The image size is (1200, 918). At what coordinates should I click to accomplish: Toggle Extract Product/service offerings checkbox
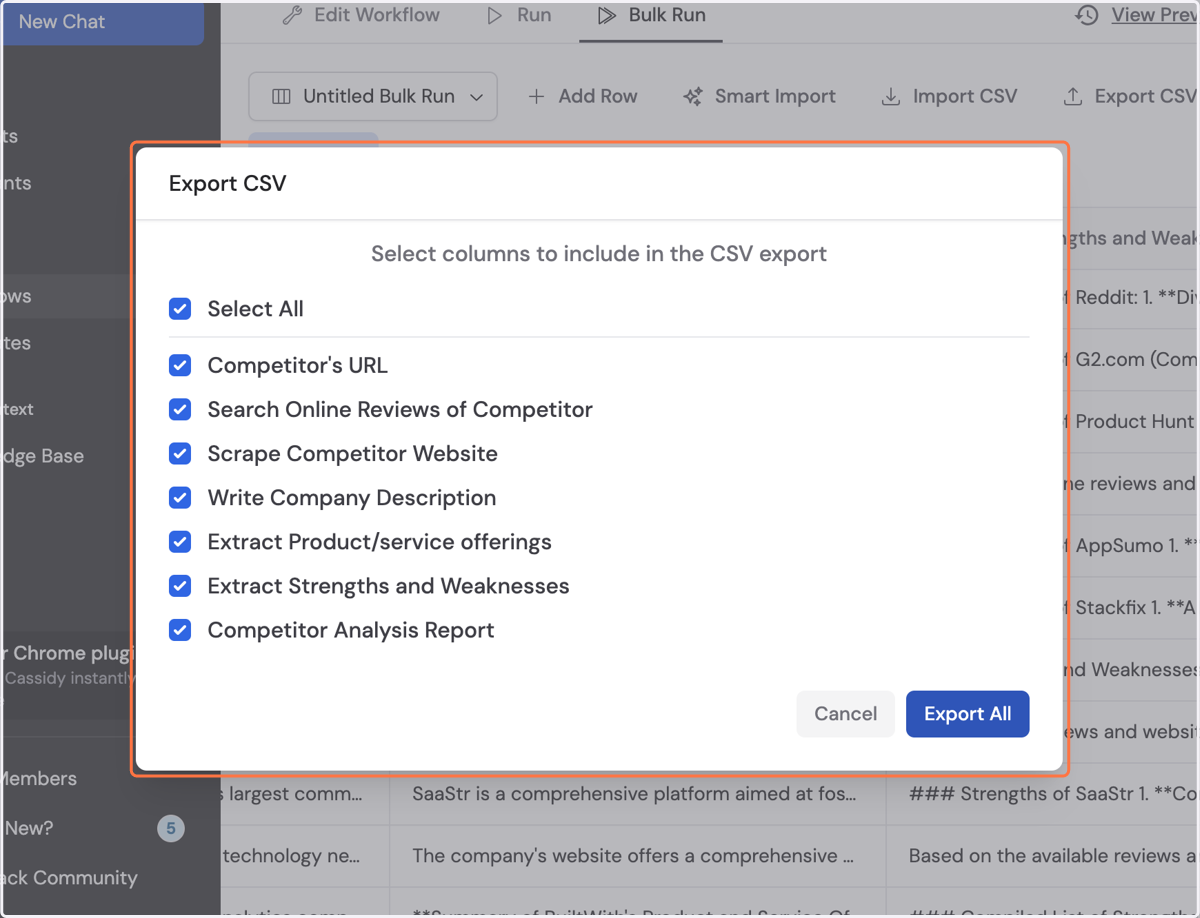[180, 541]
